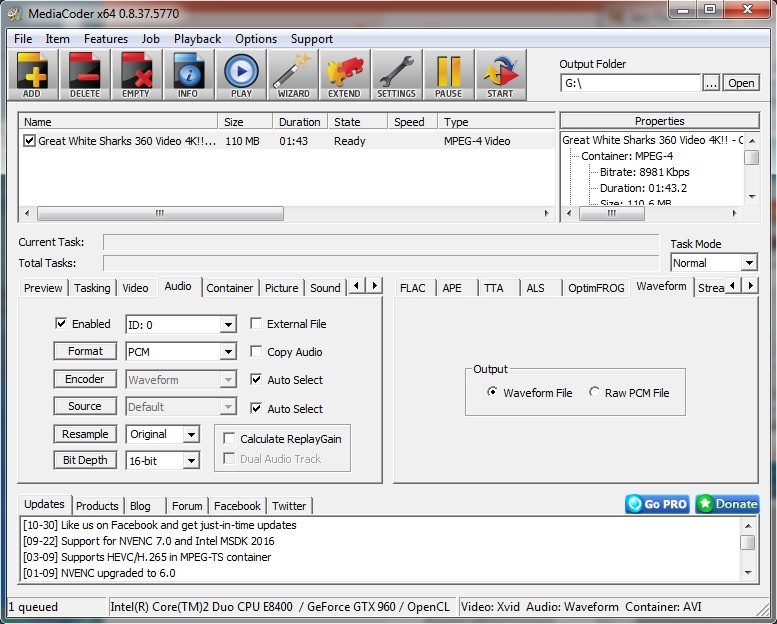Click the START transcoding icon
This screenshot has height=624, width=777.
pyautogui.click(x=500, y=75)
